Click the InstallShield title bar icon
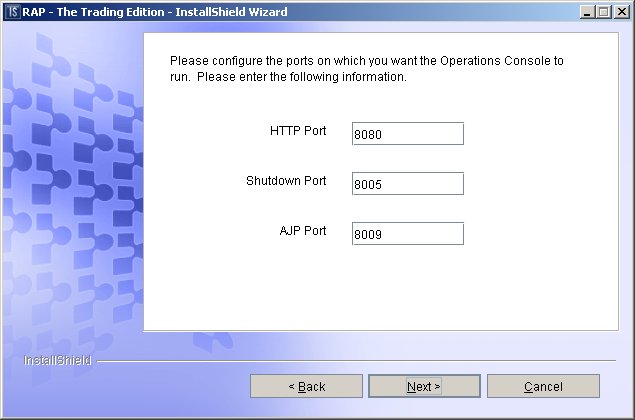635x420 pixels. point(12,12)
